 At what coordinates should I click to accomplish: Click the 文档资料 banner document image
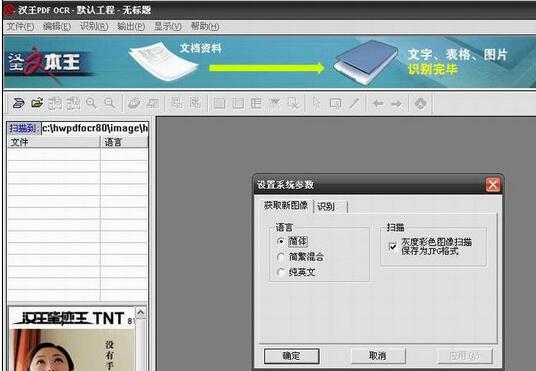pyautogui.click(x=163, y=62)
